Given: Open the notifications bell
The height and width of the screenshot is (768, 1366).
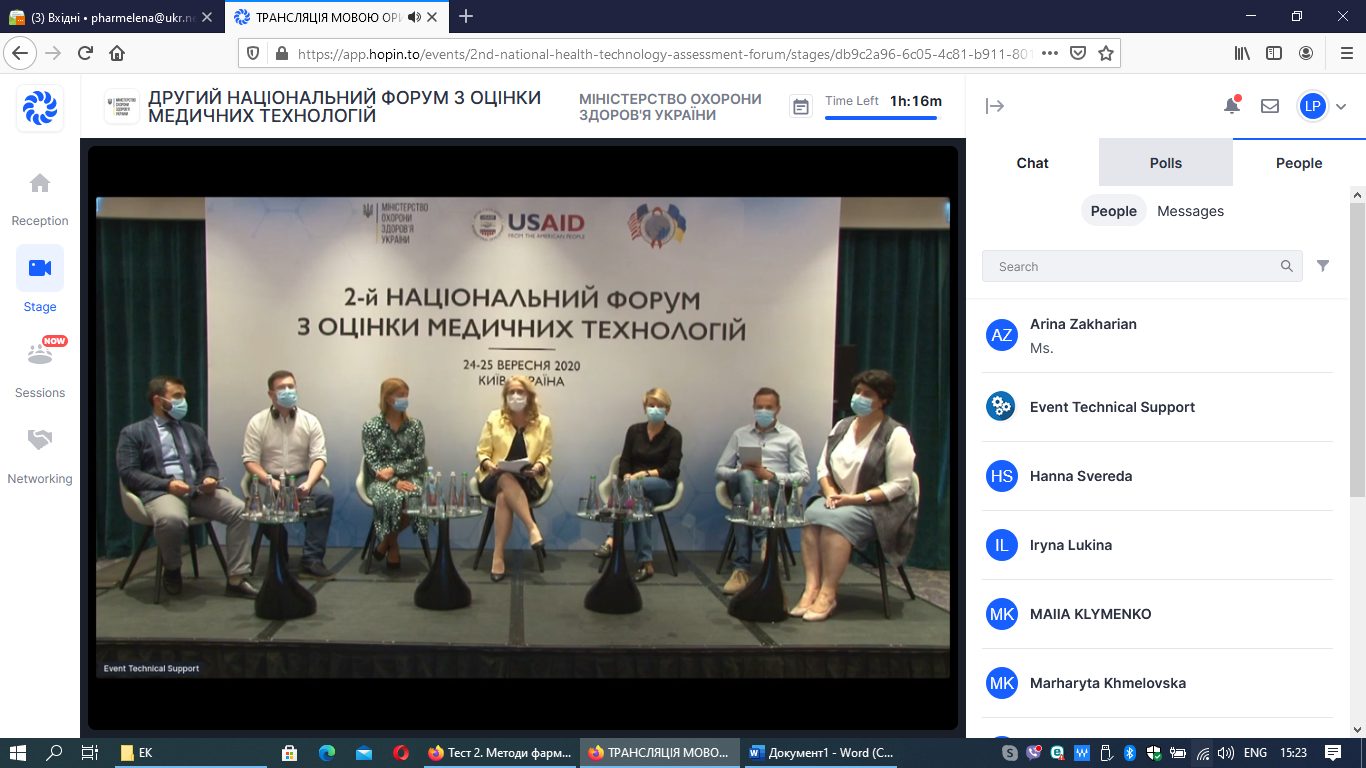Looking at the screenshot, I should pyautogui.click(x=1232, y=106).
